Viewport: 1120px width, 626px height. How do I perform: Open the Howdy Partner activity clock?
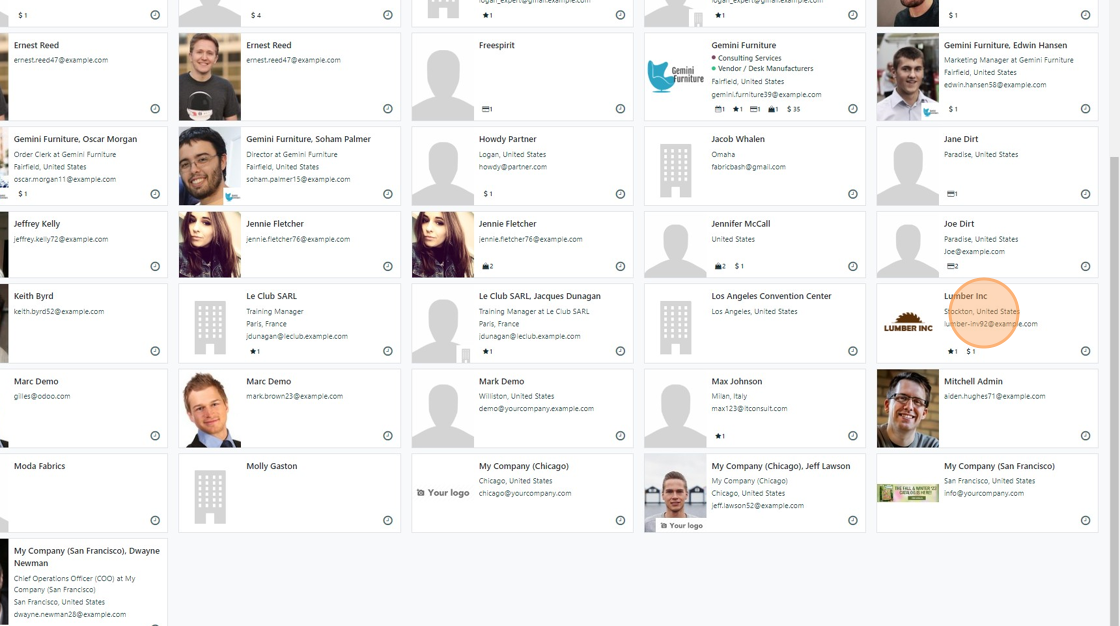620,194
